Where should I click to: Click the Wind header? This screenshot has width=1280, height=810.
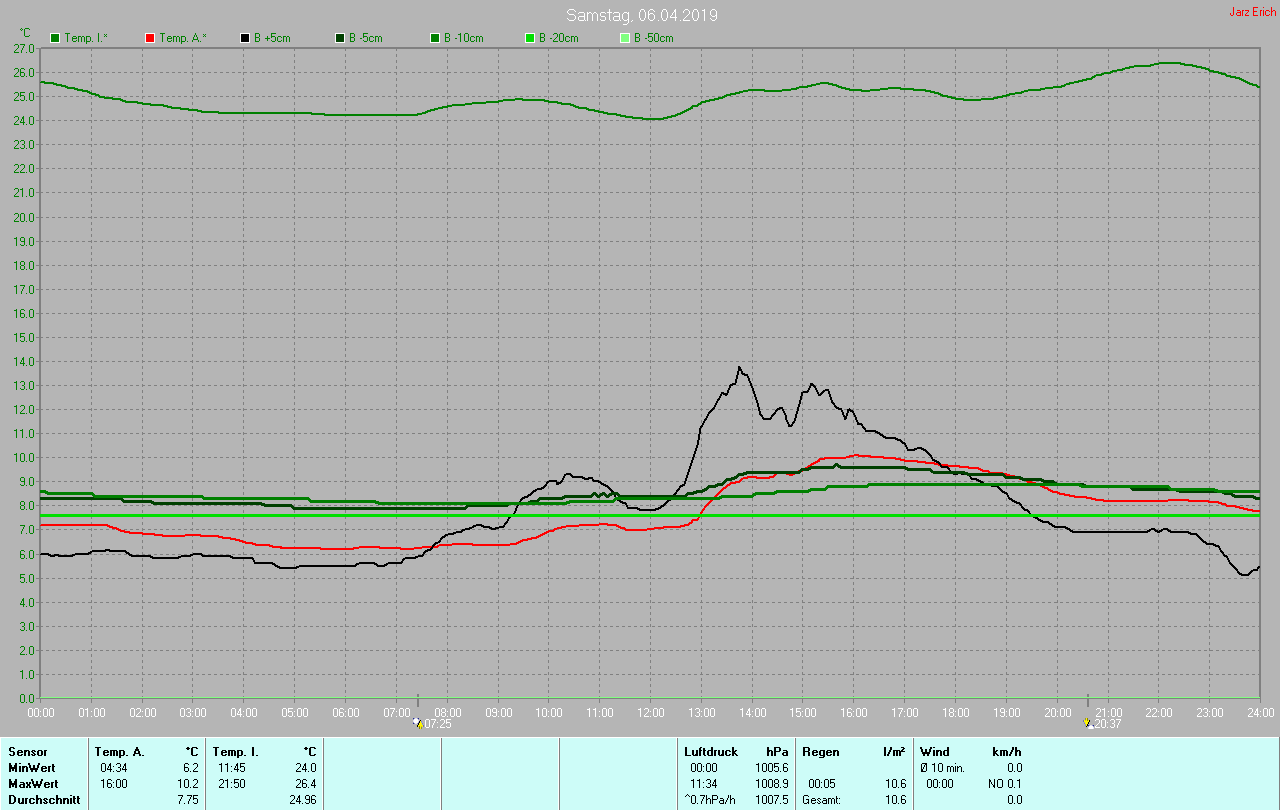(935, 752)
